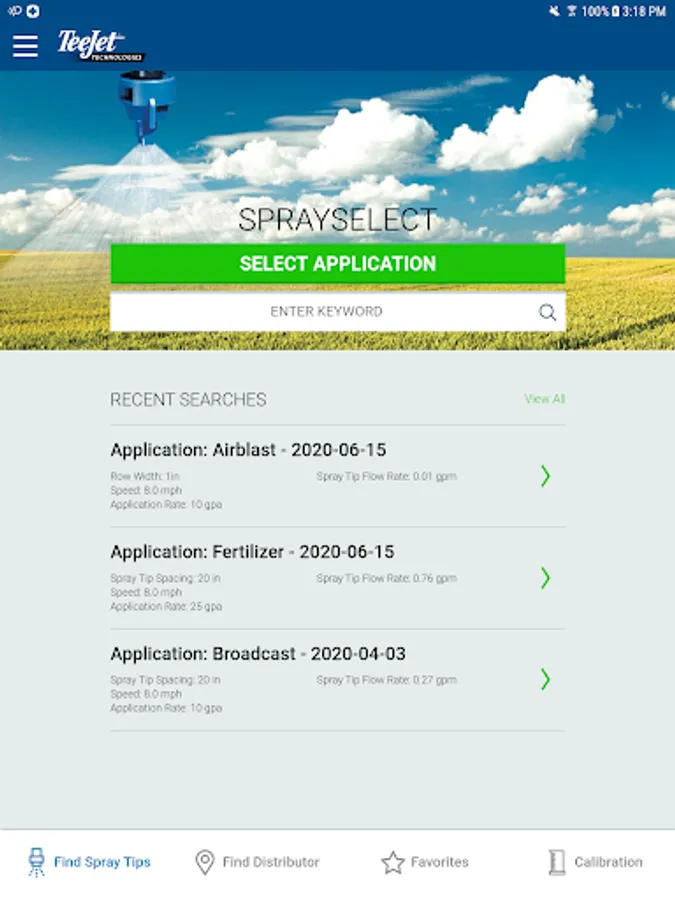This screenshot has width=675, height=900.
Task: Tap the 3:18 PM clock
Action: [644, 11]
